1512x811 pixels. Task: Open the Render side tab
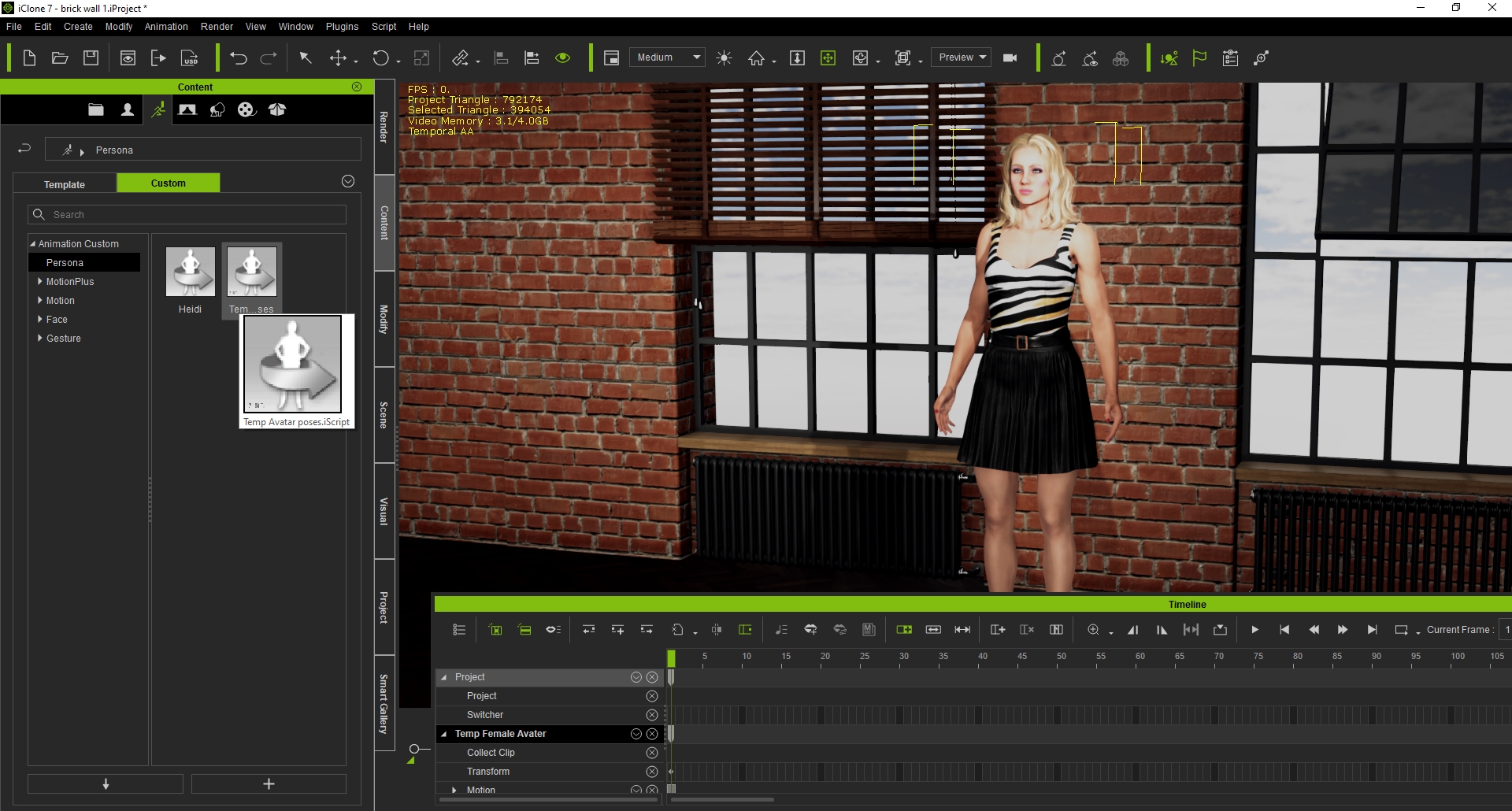(384, 126)
